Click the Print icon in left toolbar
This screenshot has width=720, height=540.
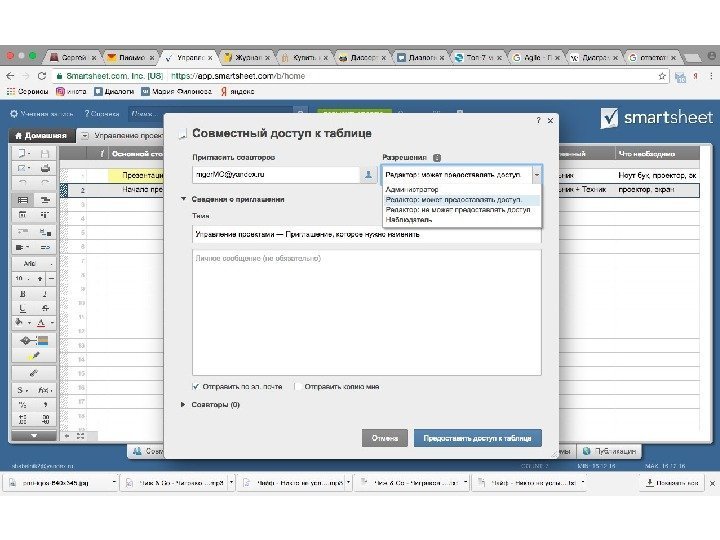[45, 169]
